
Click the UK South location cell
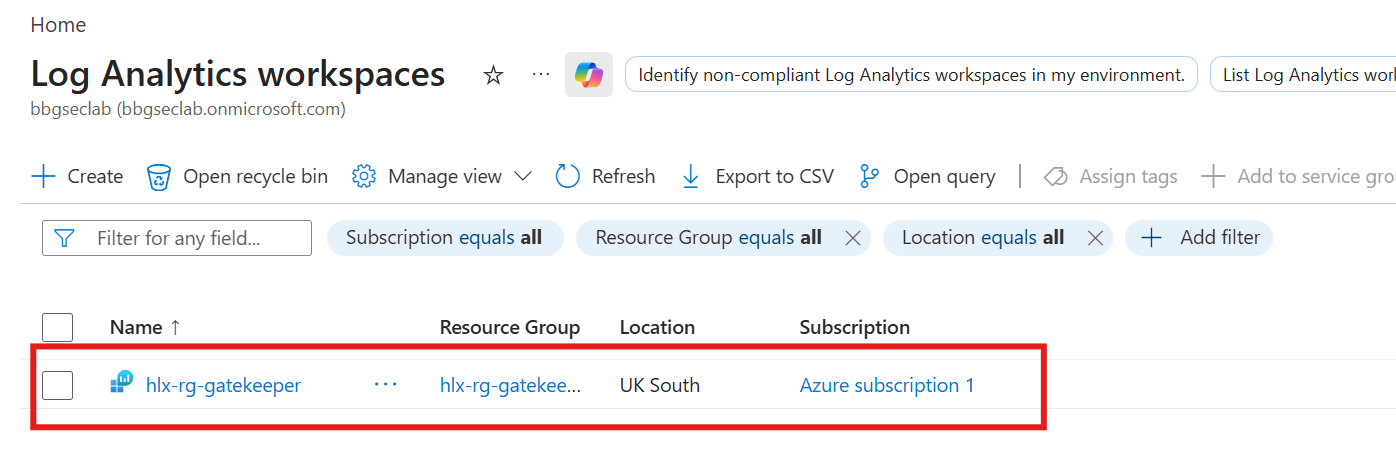(660, 385)
